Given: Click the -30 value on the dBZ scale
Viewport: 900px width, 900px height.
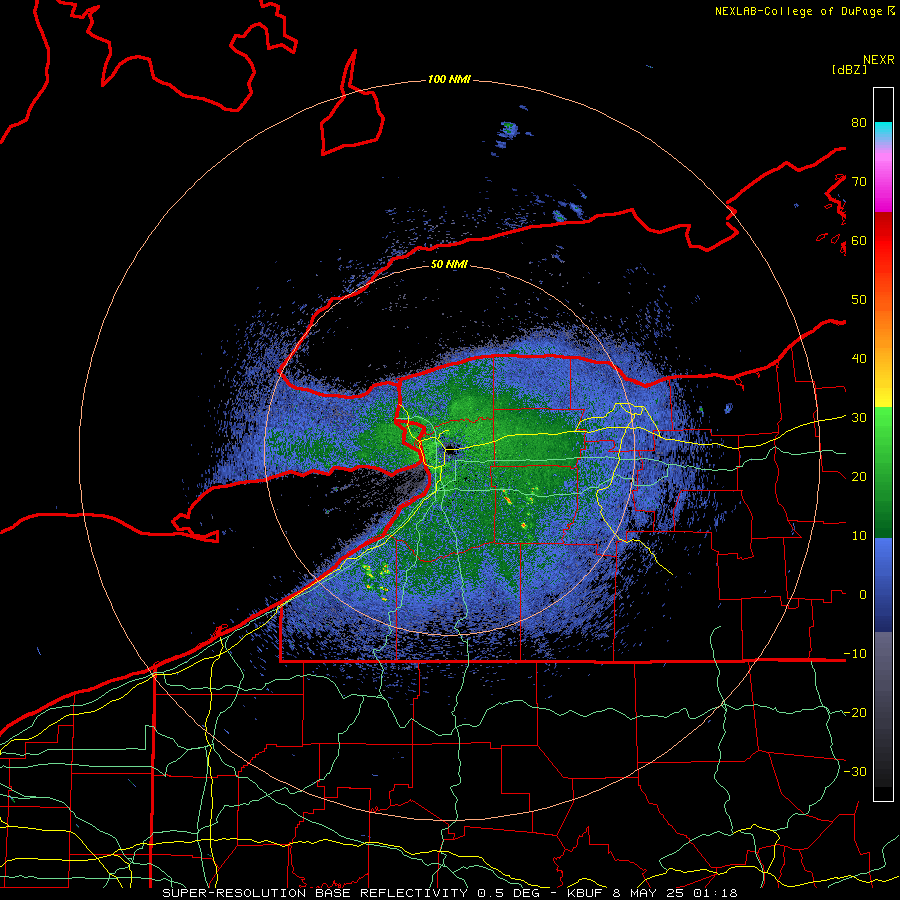Looking at the screenshot, I should click(855, 771).
